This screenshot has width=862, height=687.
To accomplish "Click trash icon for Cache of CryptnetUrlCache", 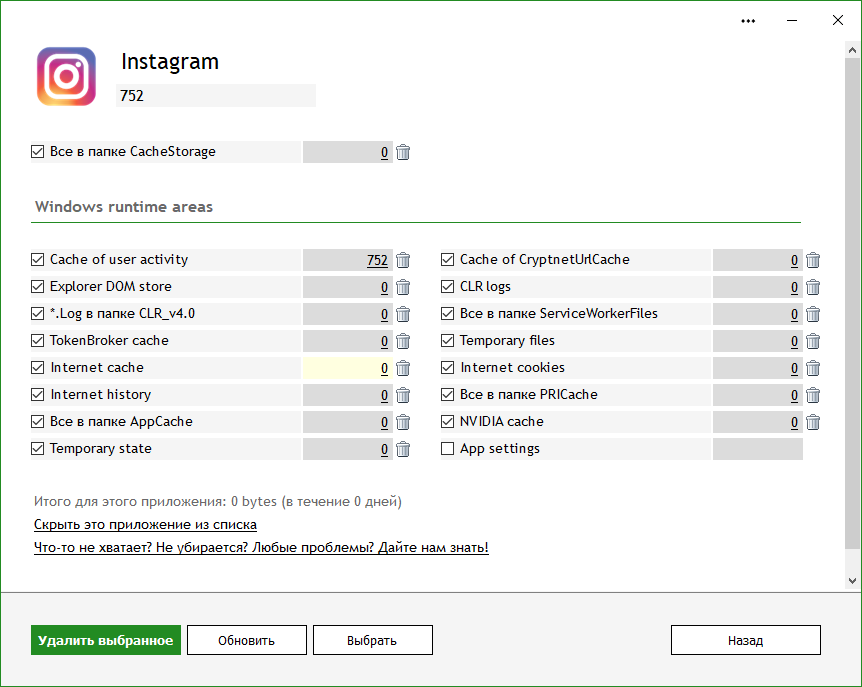I will click(813, 260).
